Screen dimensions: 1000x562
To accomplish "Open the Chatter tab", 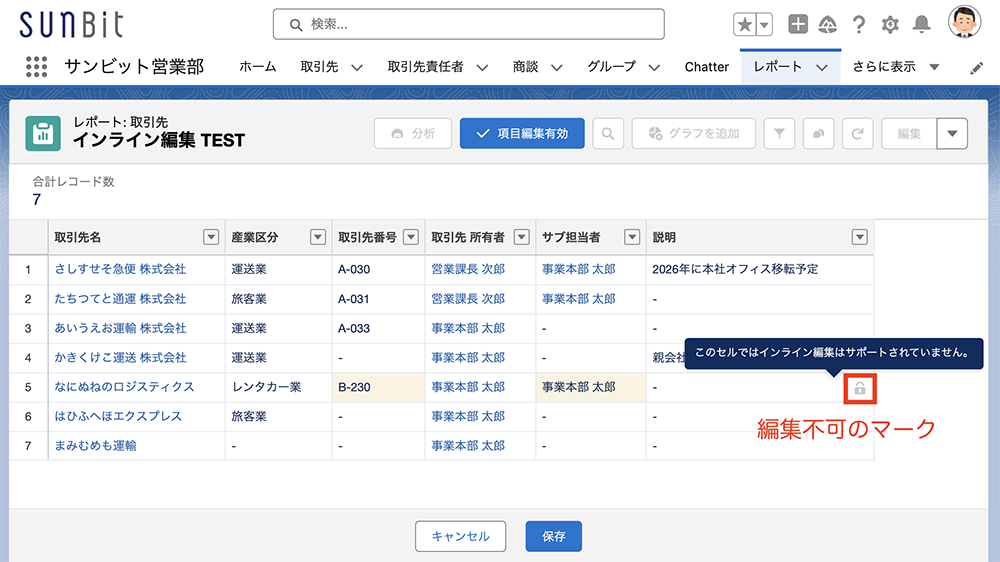I will [x=707, y=67].
